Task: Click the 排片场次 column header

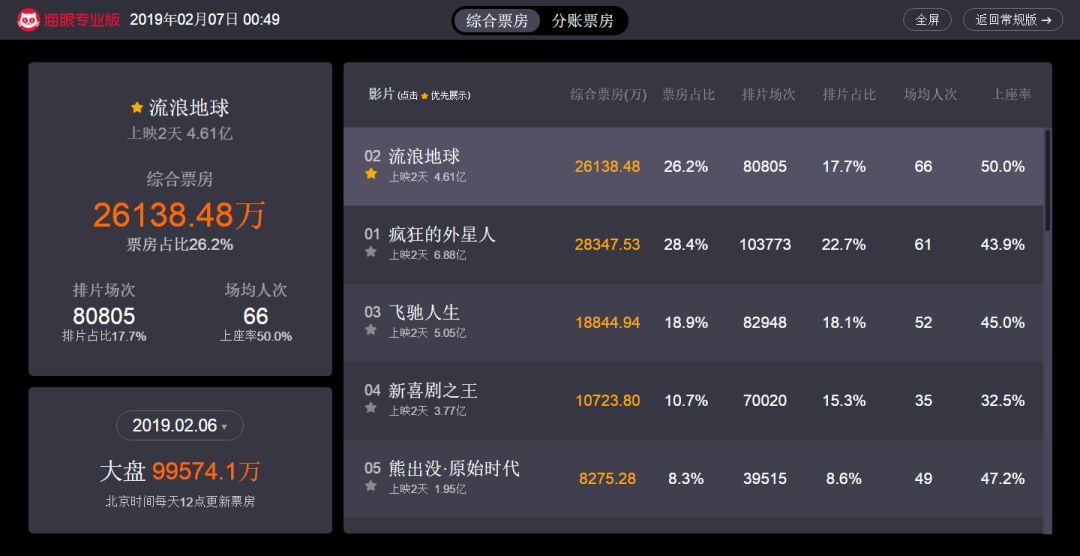Action: (x=768, y=94)
